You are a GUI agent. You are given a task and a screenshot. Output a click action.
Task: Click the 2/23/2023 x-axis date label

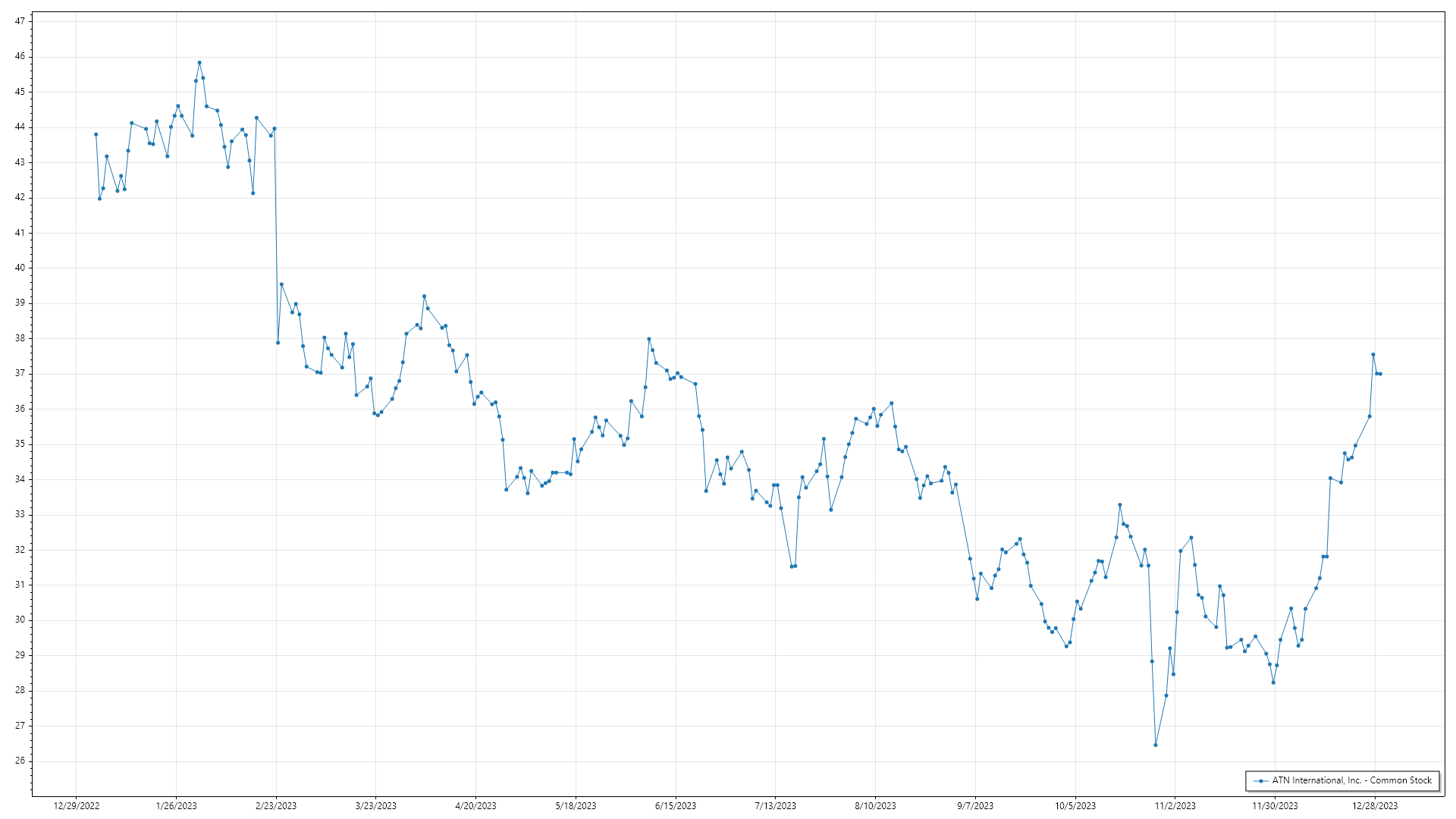pyautogui.click(x=276, y=806)
